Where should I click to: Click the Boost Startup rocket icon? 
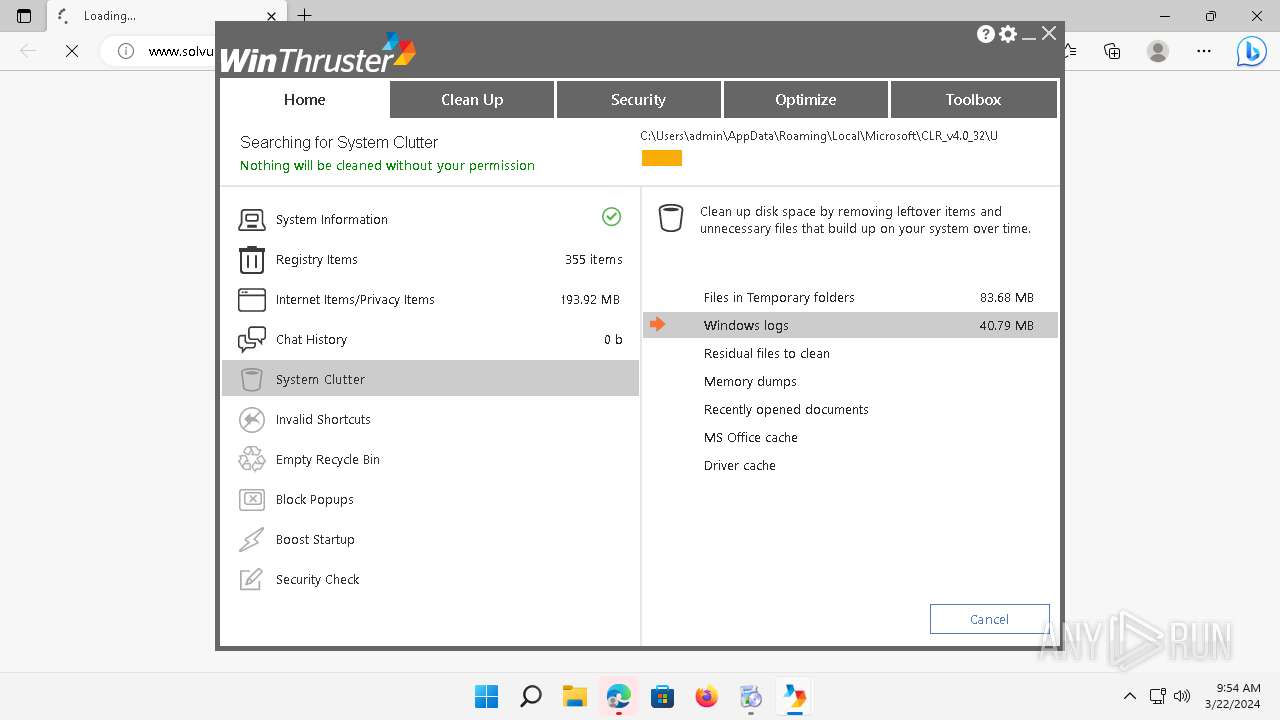click(x=252, y=540)
